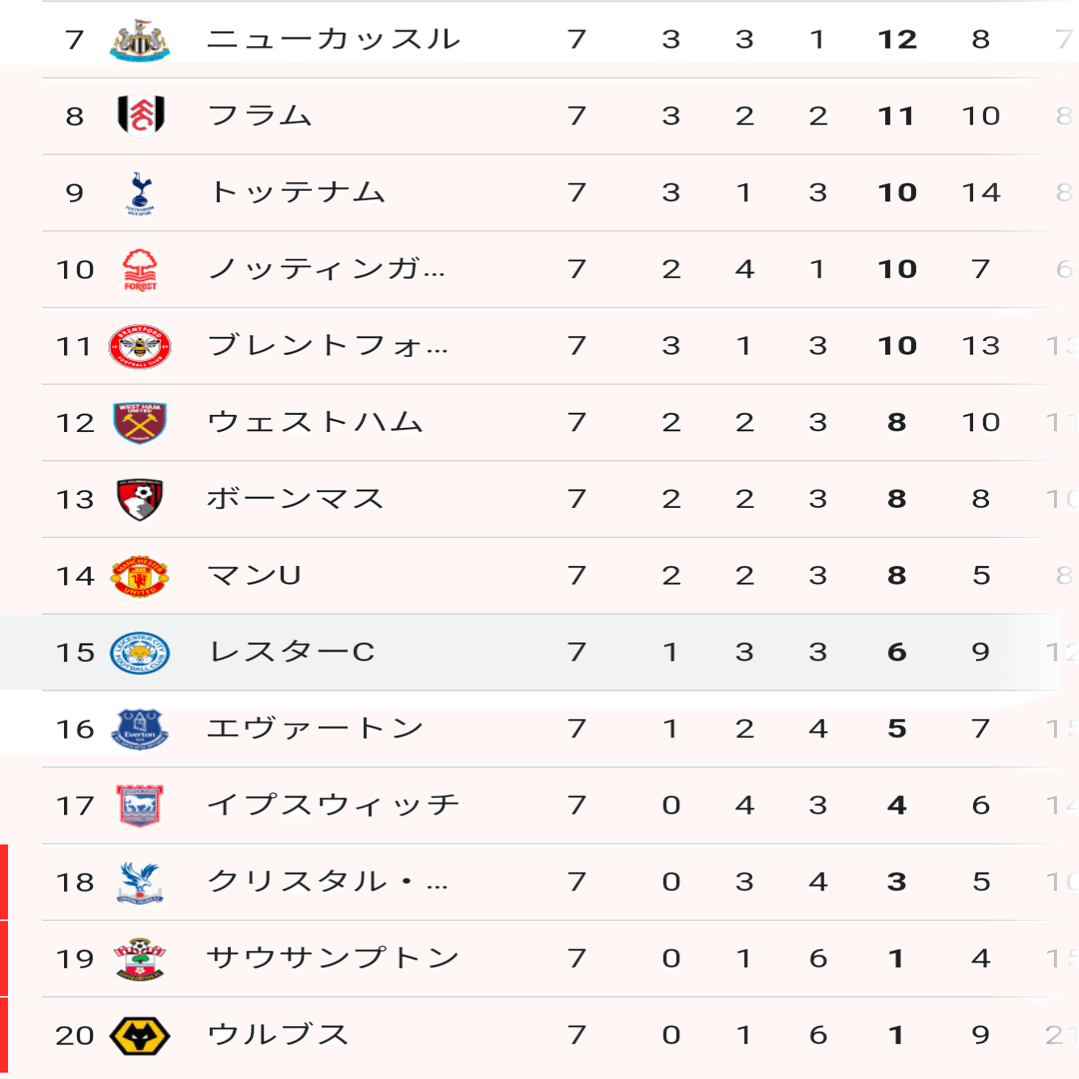Open the Everton club crest icon

[139, 729]
